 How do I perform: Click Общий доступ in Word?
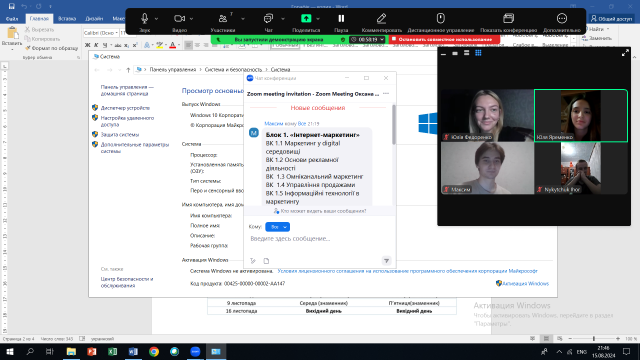point(611,18)
